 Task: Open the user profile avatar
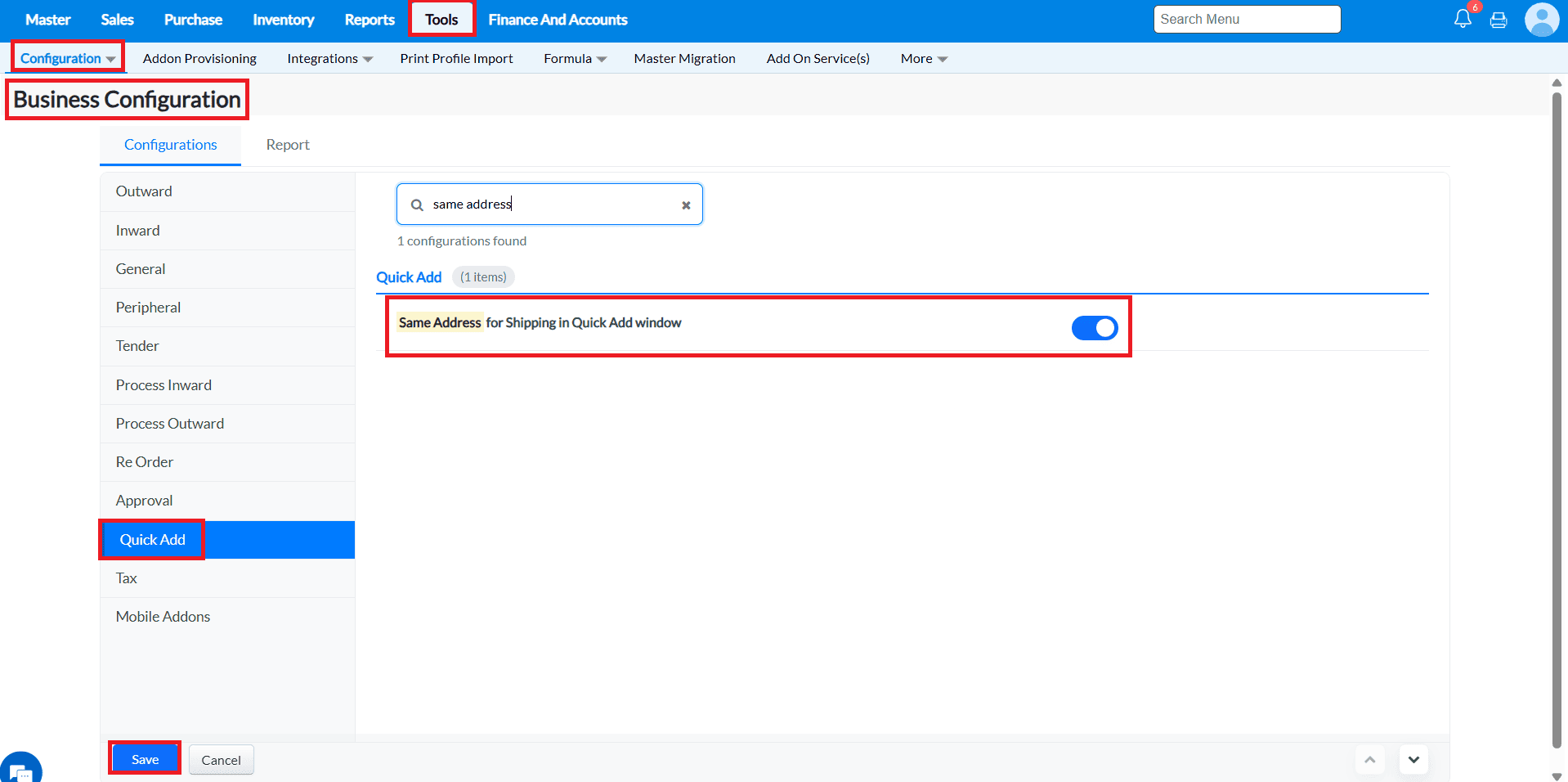pos(1542,20)
